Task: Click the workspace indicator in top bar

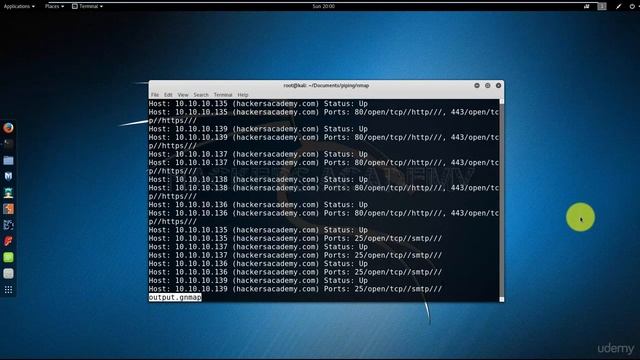Action: point(602,6)
